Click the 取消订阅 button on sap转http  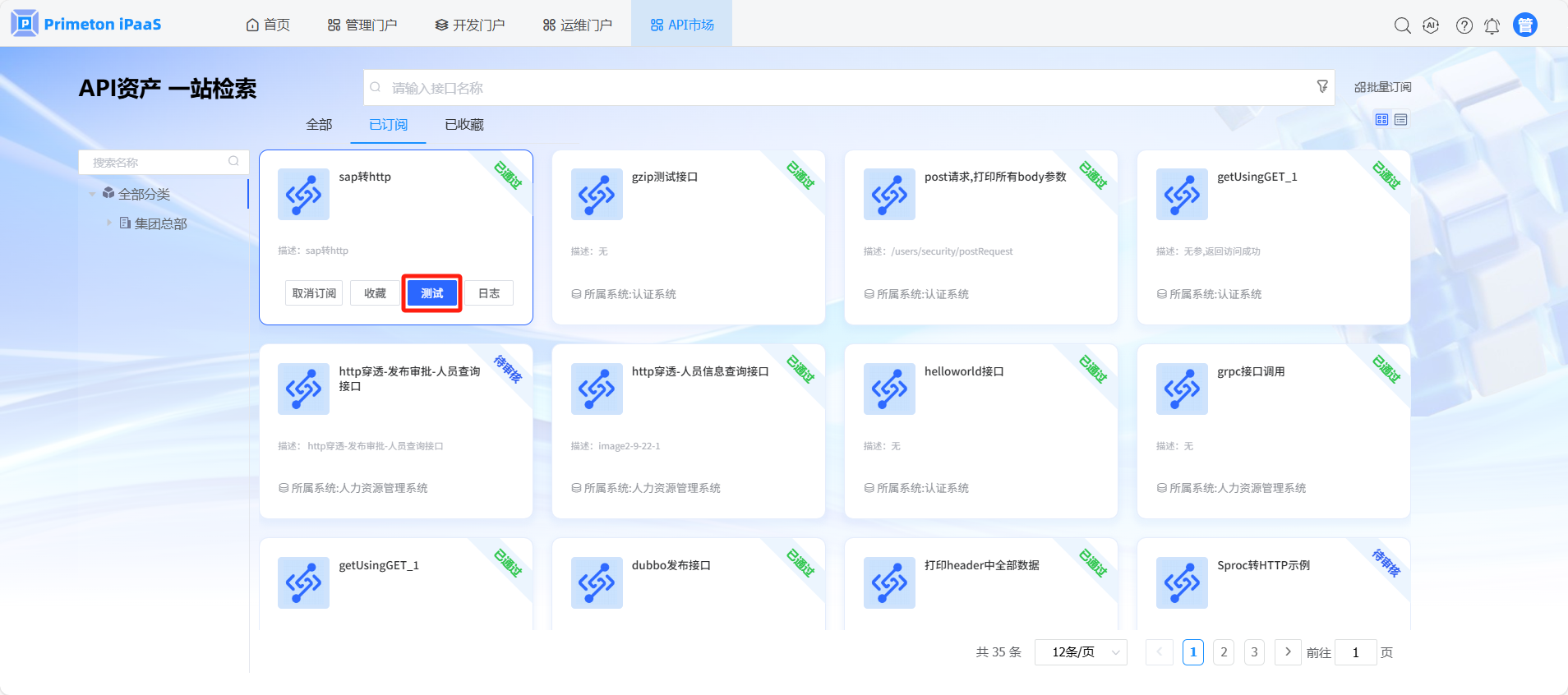pyautogui.click(x=314, y=293)
